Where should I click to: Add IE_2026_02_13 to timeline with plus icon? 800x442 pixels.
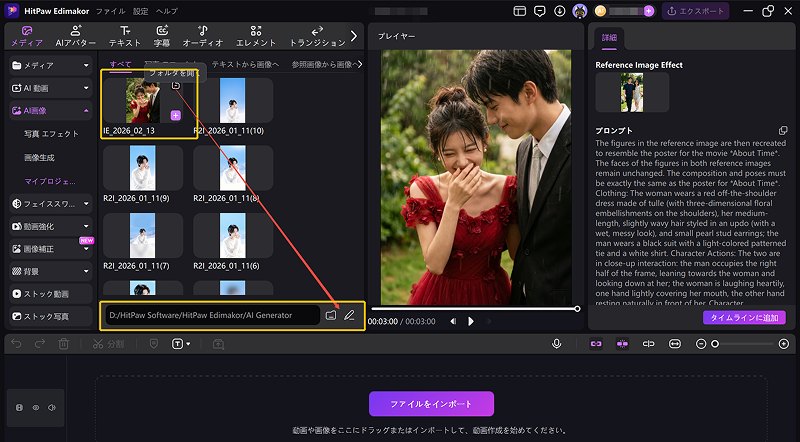tap(176, 115)
